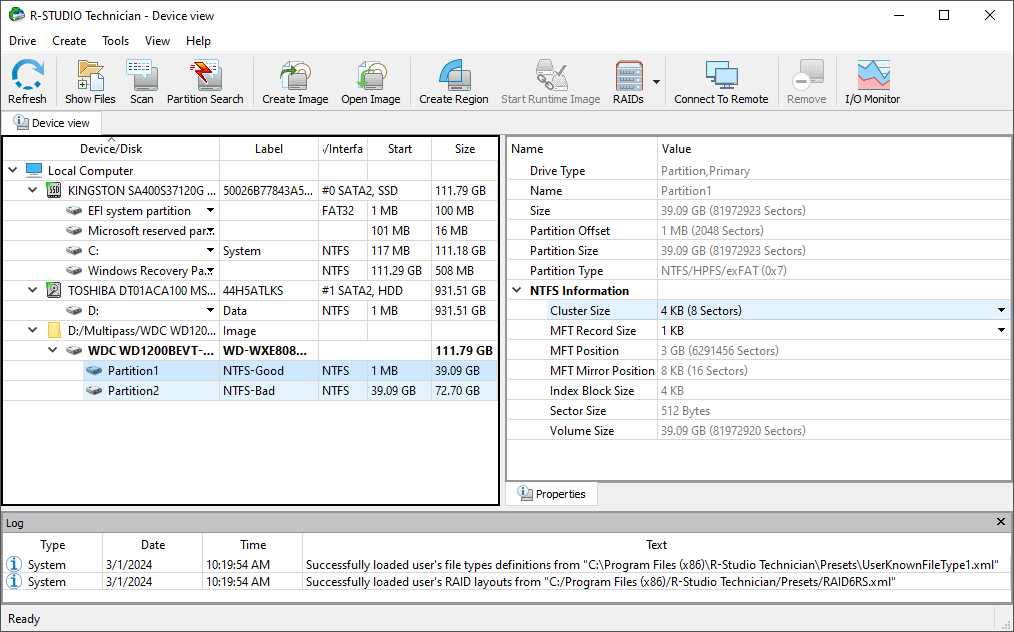Click the info icon of first log entry

(x=14, y=564)
